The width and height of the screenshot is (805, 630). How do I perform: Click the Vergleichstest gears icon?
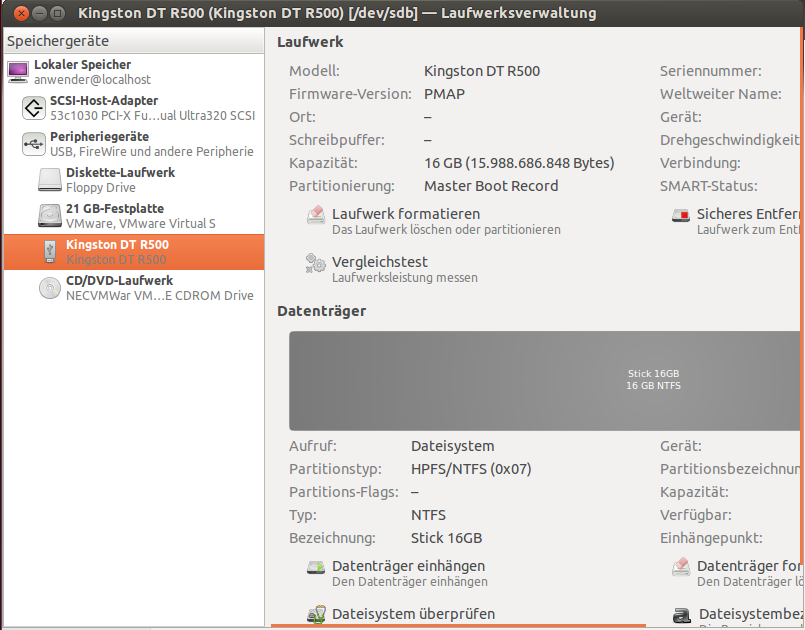pyautogui.click(x=315, y=263)
